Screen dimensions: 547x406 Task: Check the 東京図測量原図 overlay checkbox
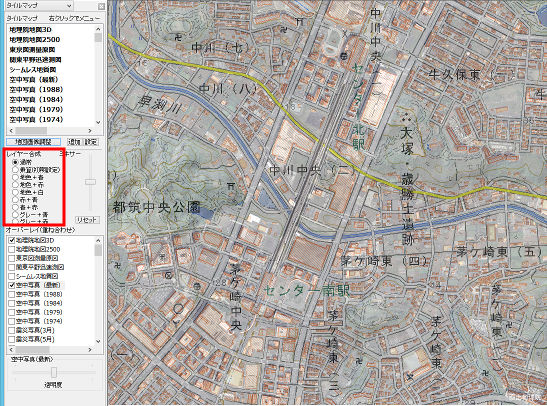click(x=12, y=258)
